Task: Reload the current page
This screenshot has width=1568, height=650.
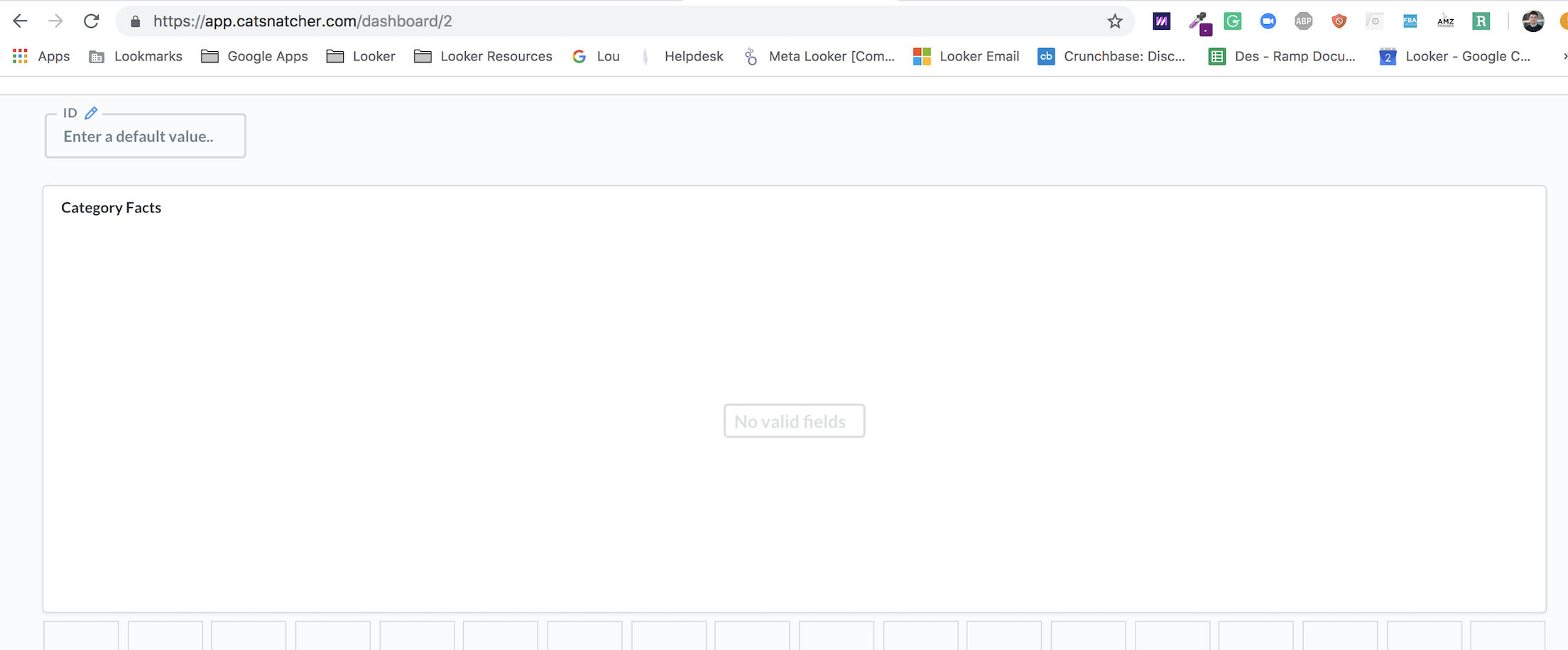Action: (92, 21)
